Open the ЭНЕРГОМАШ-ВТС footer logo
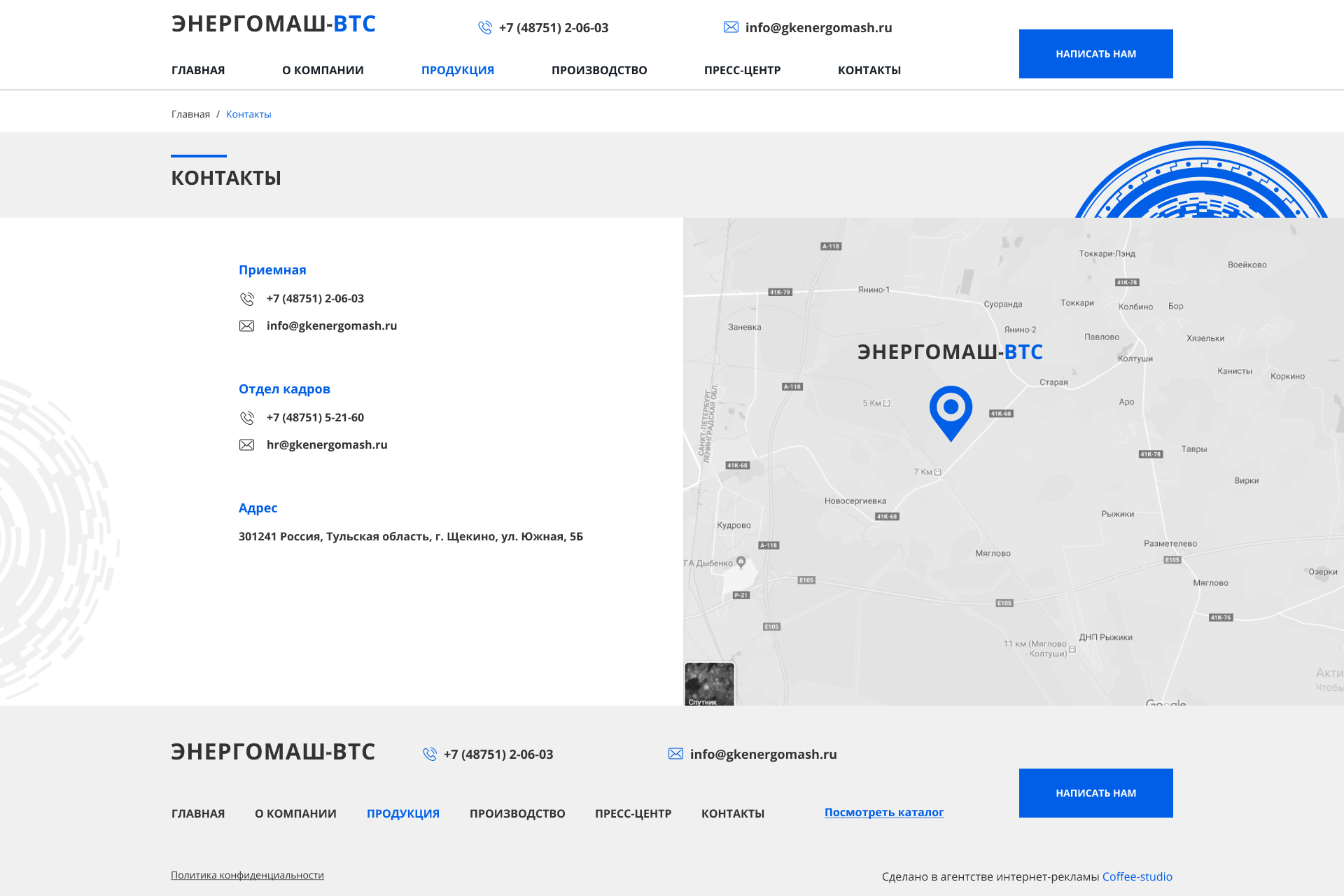1344x896 pixels. tap(273, 752)
